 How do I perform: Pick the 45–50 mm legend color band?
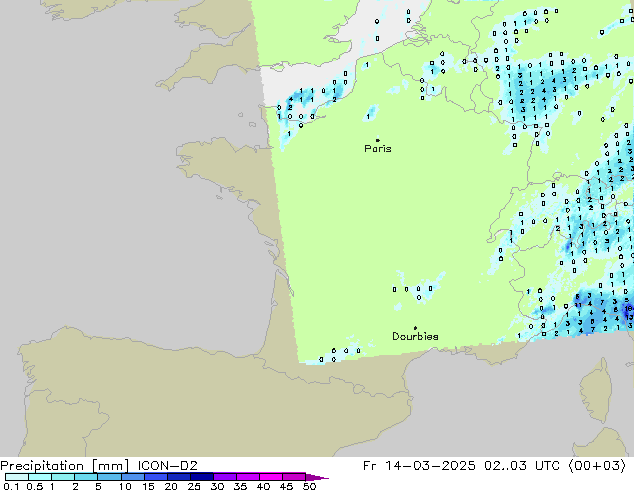coord(294,477)
